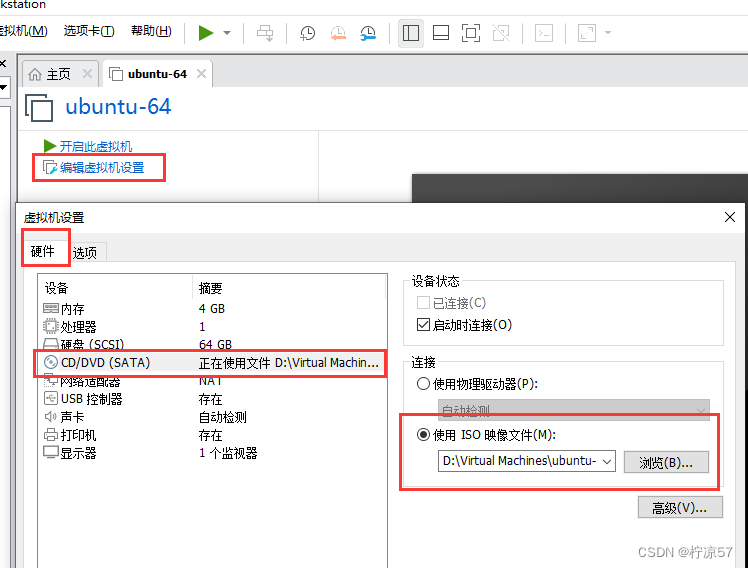Open power options dropdown arrow next to play

pos(227,33)
